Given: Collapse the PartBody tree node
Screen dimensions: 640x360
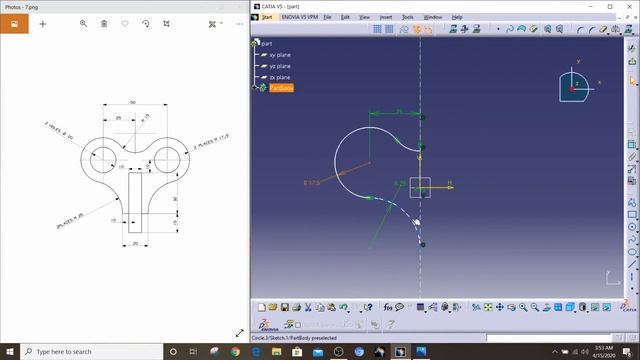Looking at the screenshot, I should pos(254,87).
